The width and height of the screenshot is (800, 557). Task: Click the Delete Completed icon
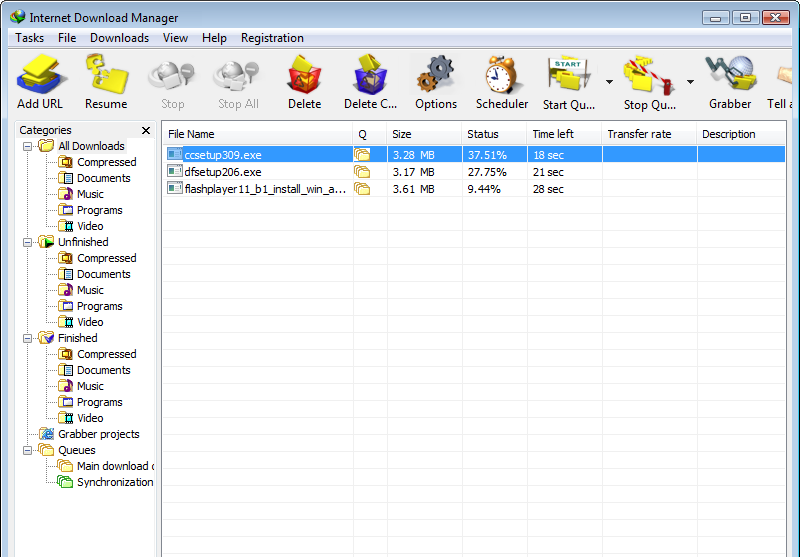(370, 76)
